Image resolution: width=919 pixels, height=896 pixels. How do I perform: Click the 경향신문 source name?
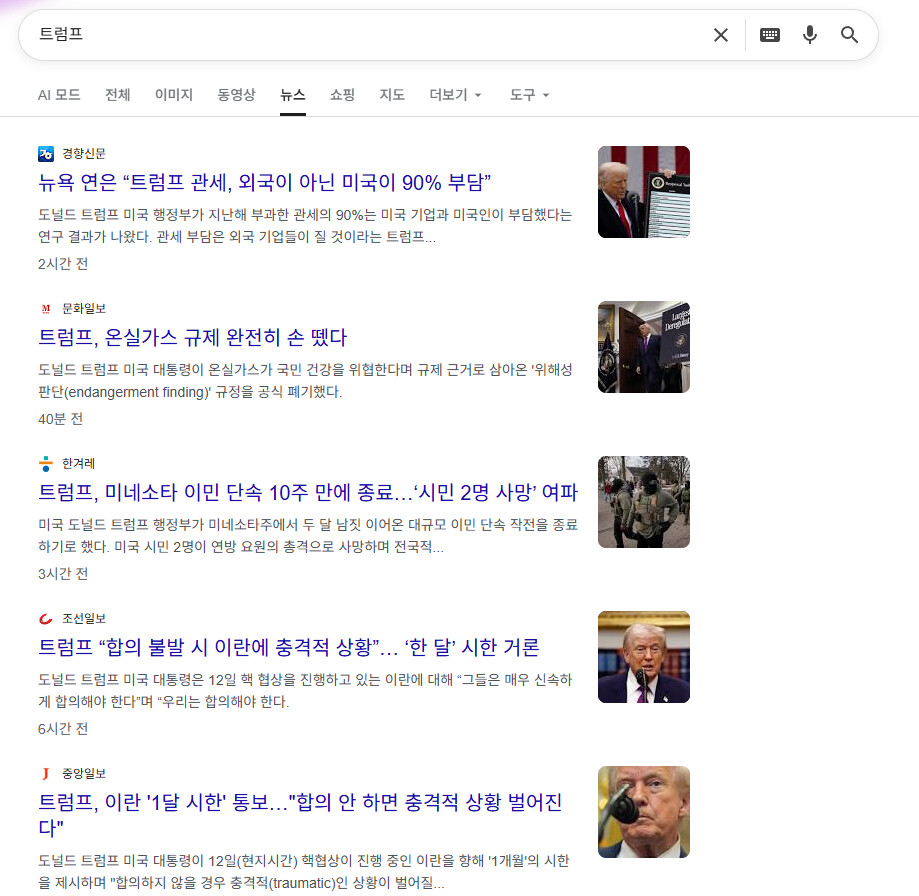84,154
